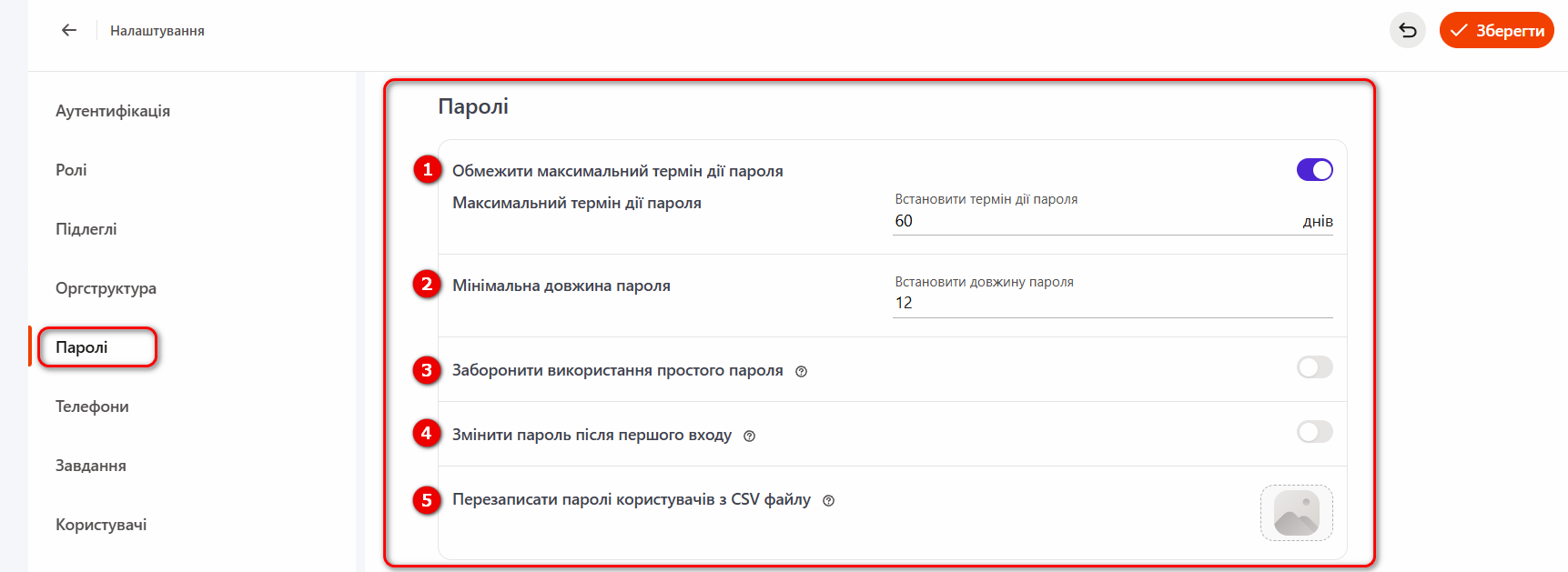Viewport: 1568px width, 572px height.
Task: Enable the forbid simple password toggle
Action: coord(1314,367)
